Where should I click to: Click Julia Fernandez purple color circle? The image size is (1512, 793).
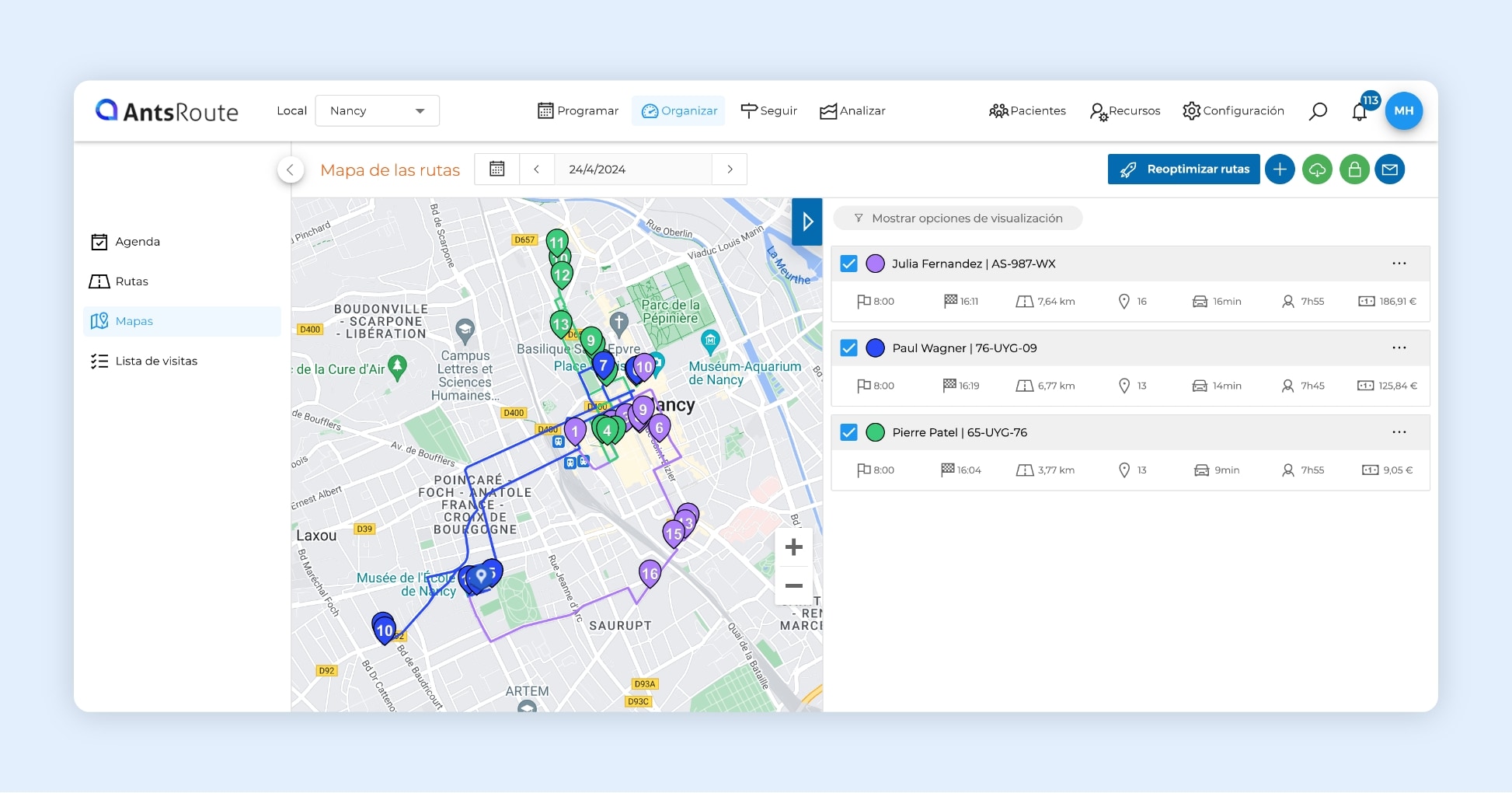pyautogui.click(x=875, y=264)
